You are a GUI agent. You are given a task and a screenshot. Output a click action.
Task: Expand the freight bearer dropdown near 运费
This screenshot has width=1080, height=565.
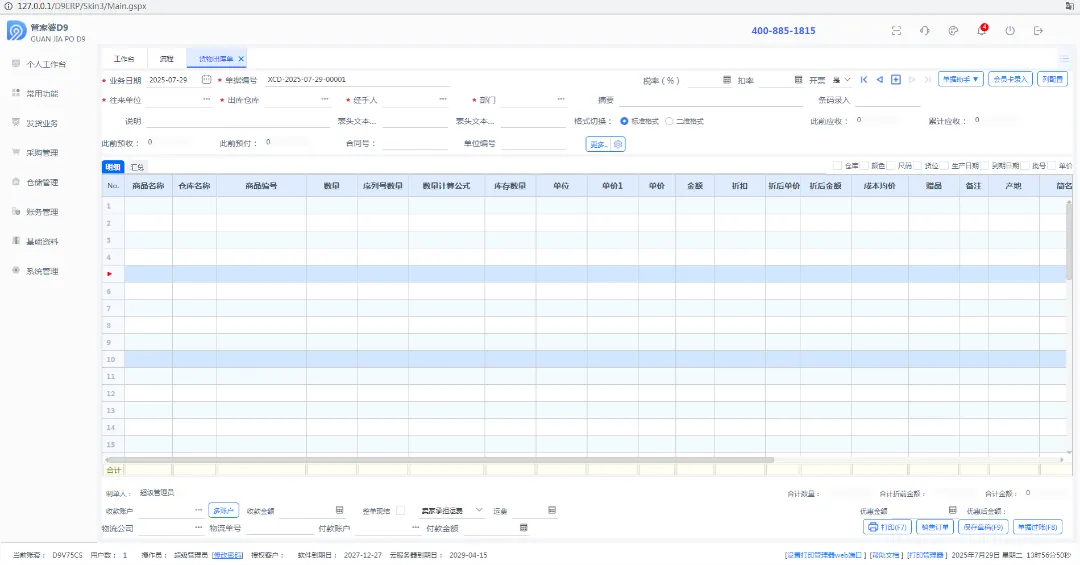pos(479,511)
